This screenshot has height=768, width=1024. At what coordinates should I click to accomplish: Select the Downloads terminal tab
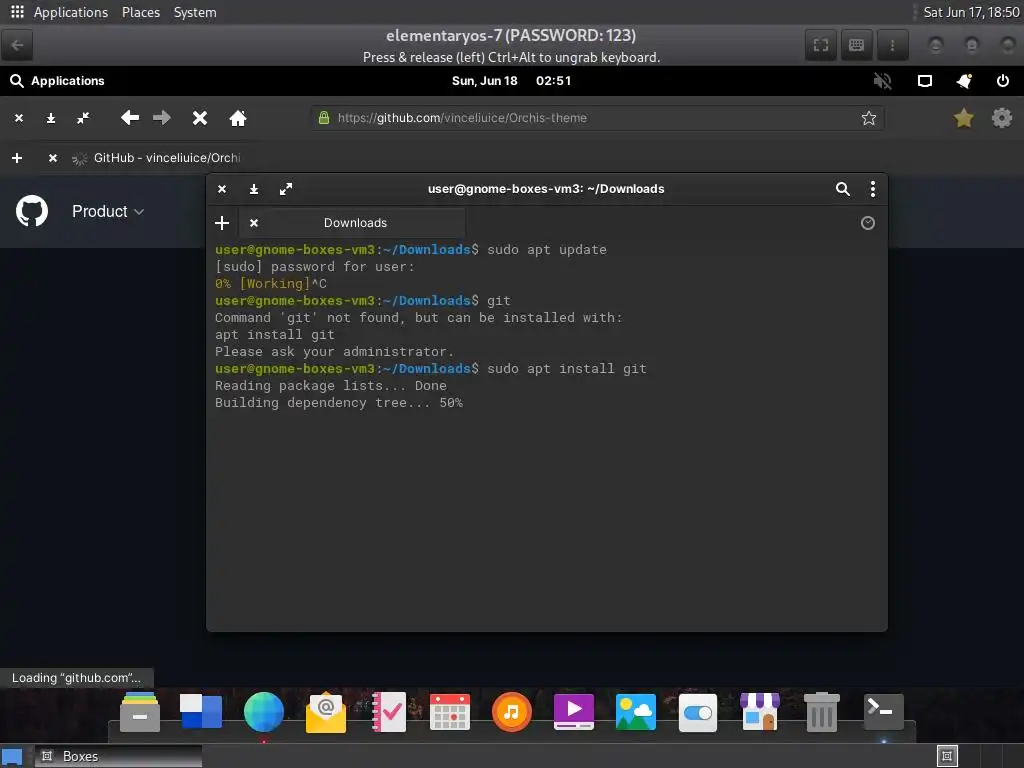click(353, 223)
